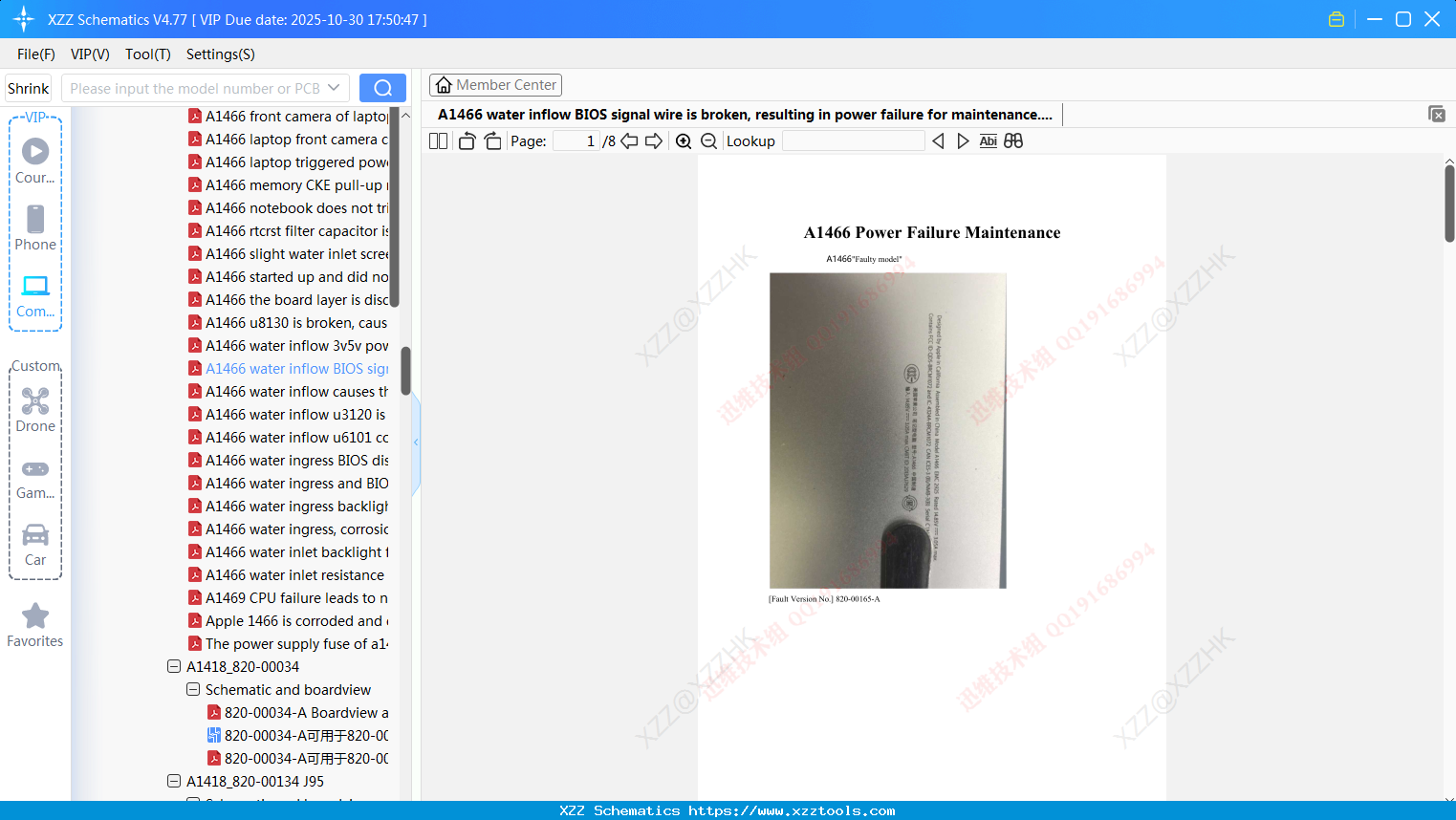
Task: Collapse the side panel with the splitter handle
Action: click(x=416, y=442)
